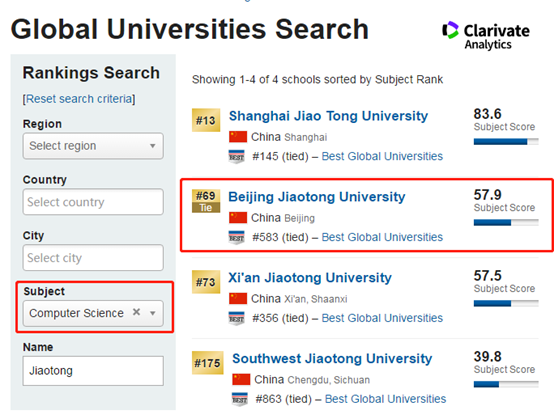Click the 83.6 subject score bar
Viewport: 554px width, 419px height.
pos(506,142)
